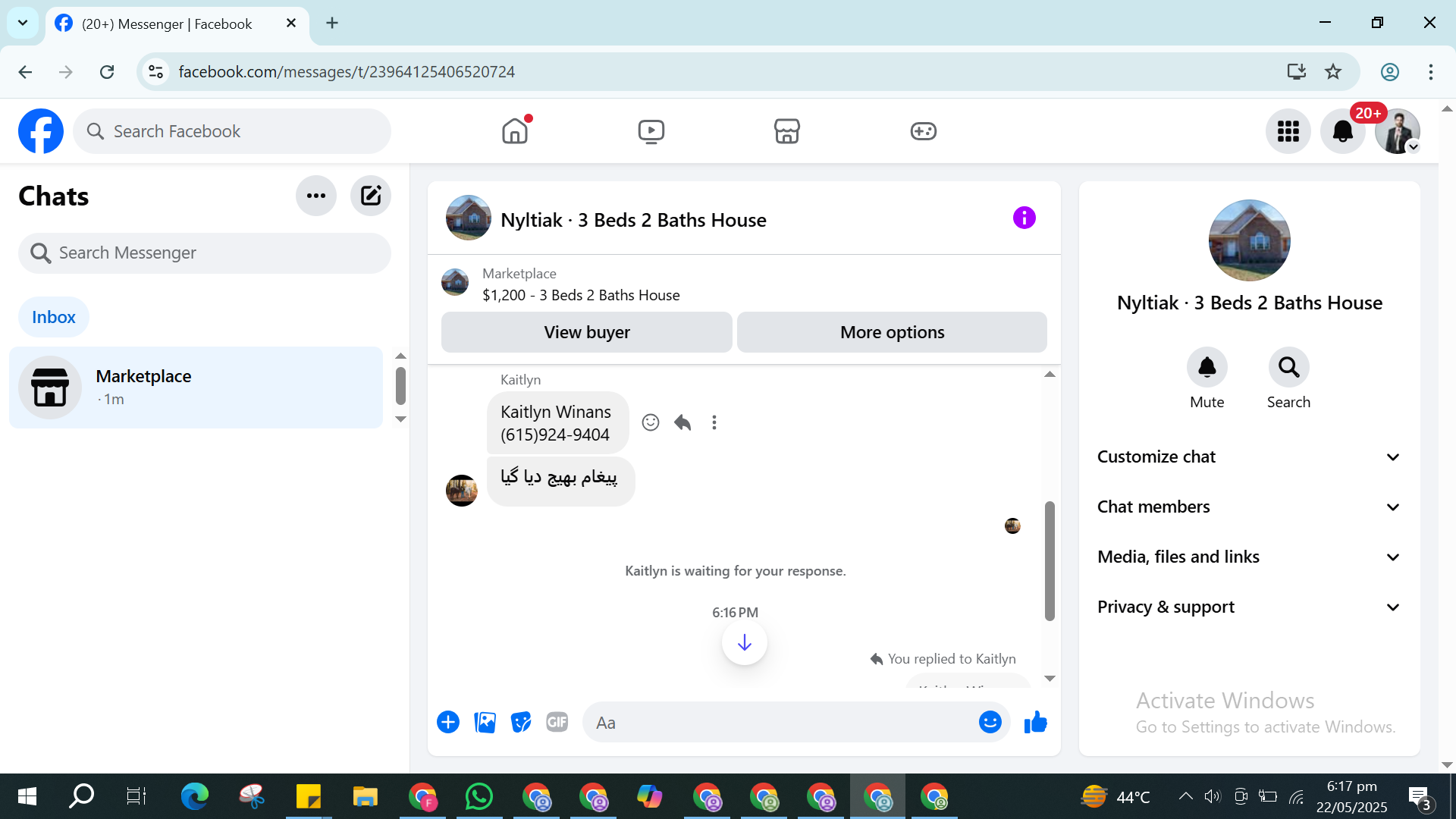Open the listing photo in the right panel
This screenshot has height=819, width=1456.
click(x=1250, y=240)
